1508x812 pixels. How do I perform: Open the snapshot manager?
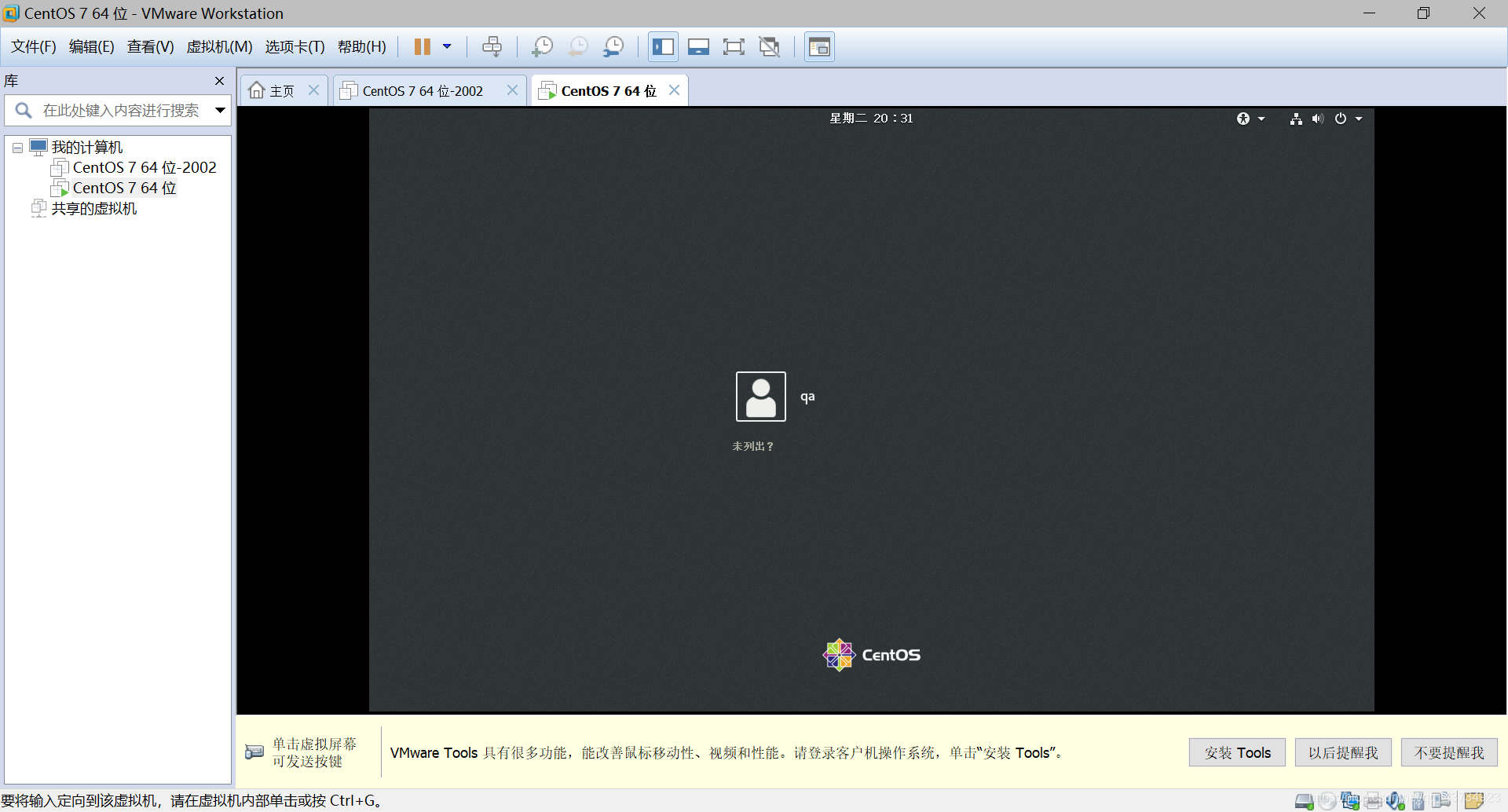613,47
